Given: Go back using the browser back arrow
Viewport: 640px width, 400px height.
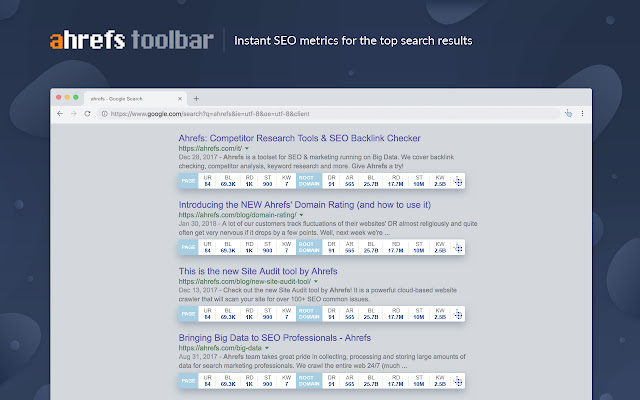Looking at the screenshot, I should click(x=60, y=114).
